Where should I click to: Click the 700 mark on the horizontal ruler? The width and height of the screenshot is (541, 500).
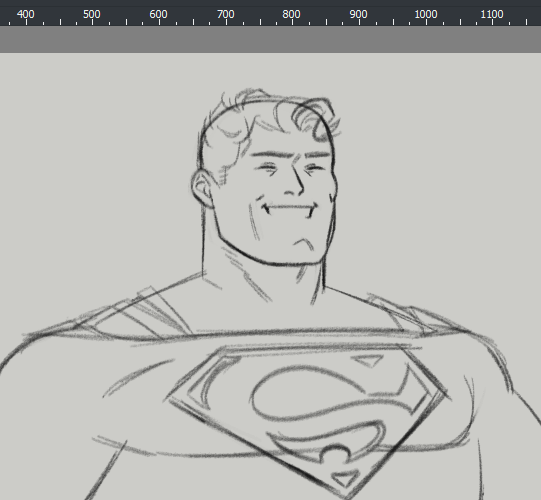(226, 14)
